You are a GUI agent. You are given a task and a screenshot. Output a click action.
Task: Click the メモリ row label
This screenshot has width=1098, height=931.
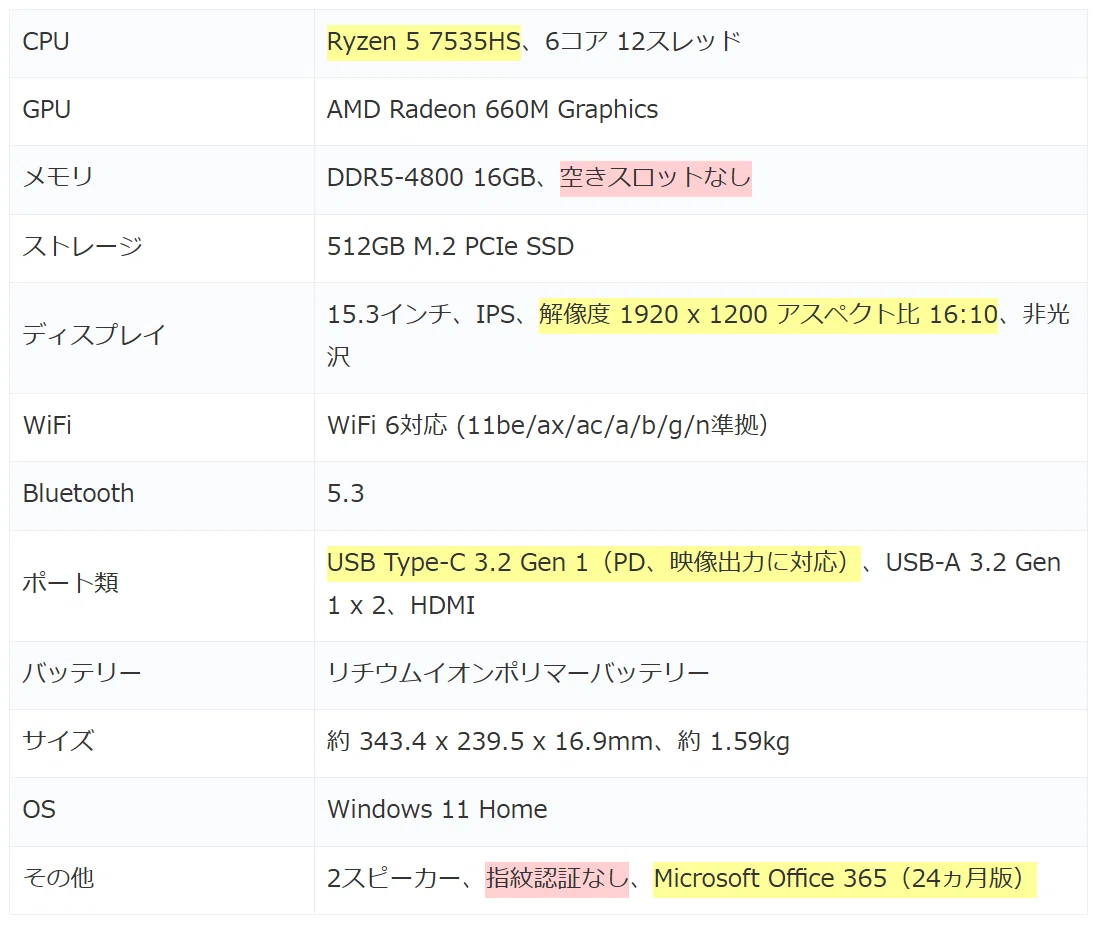pyautogui.click(x=57, y=177)
